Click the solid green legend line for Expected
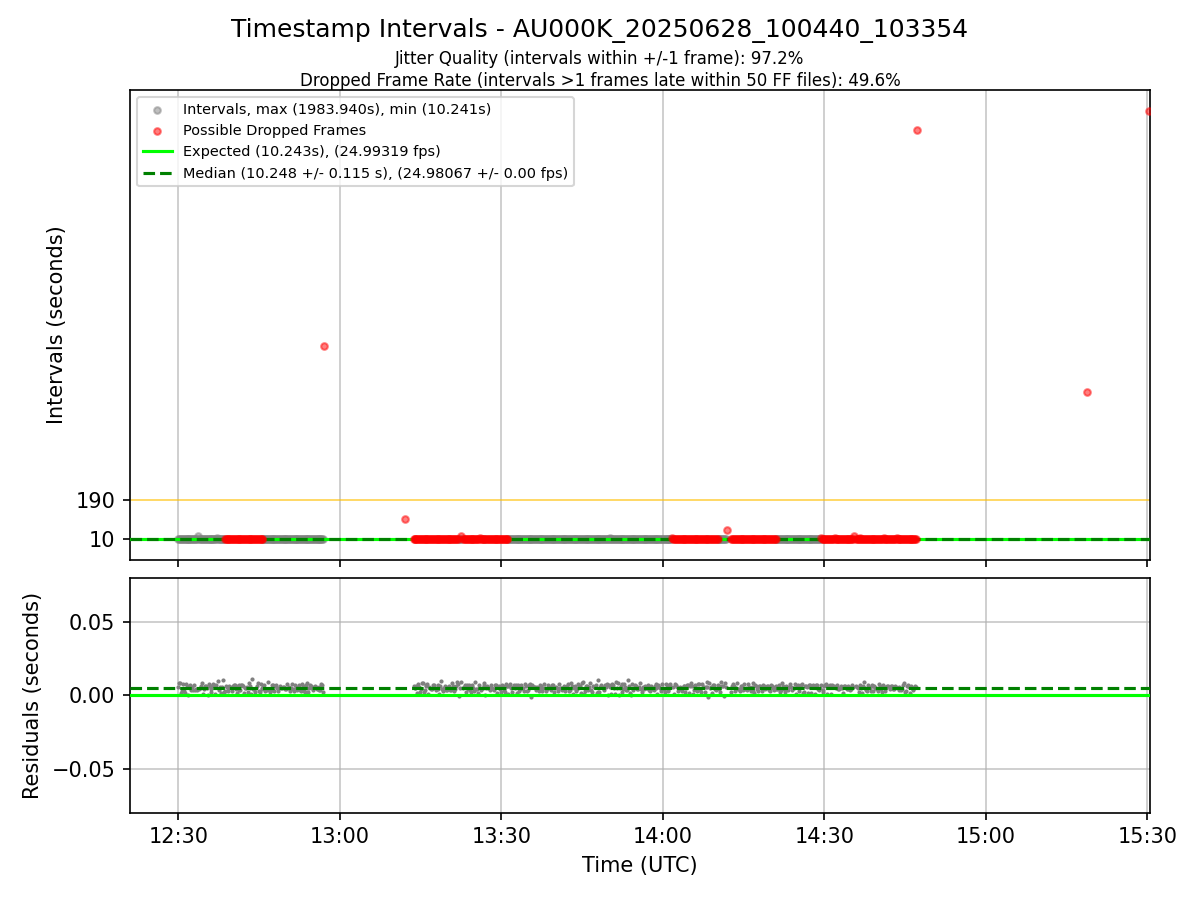The image size is (1200, 900). [x=157, y=152]
